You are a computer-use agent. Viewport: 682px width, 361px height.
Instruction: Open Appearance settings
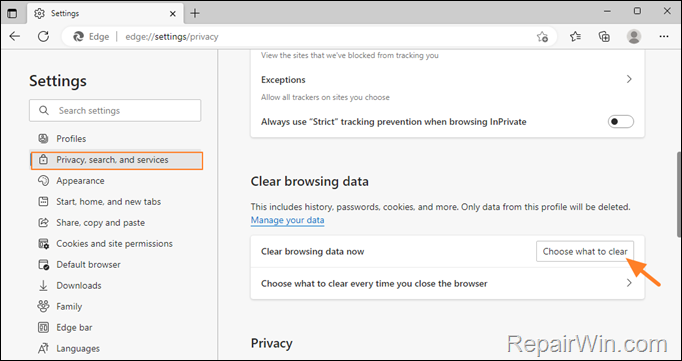coord(80,180)
